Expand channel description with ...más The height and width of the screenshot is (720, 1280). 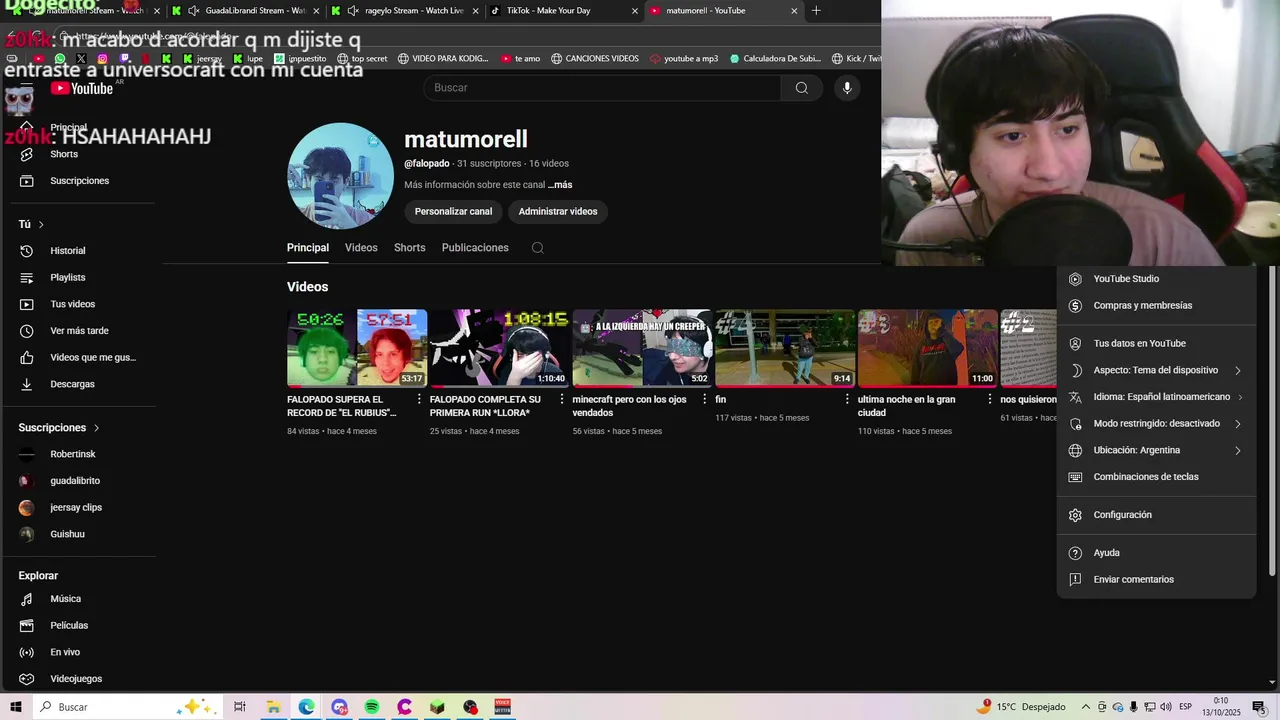click(x=560, y=185)
